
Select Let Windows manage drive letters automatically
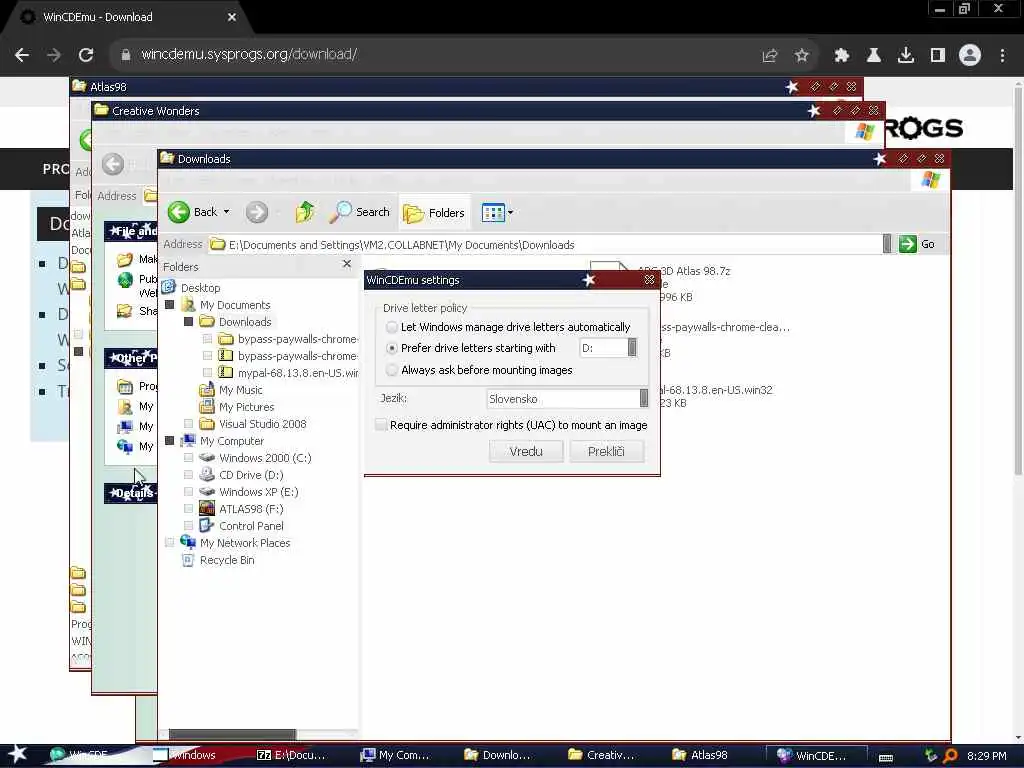coord(392,327)
